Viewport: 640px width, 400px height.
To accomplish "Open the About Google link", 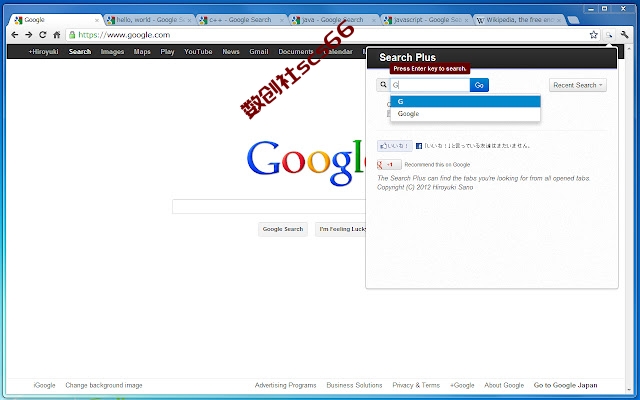I will [x=504, y=385].
